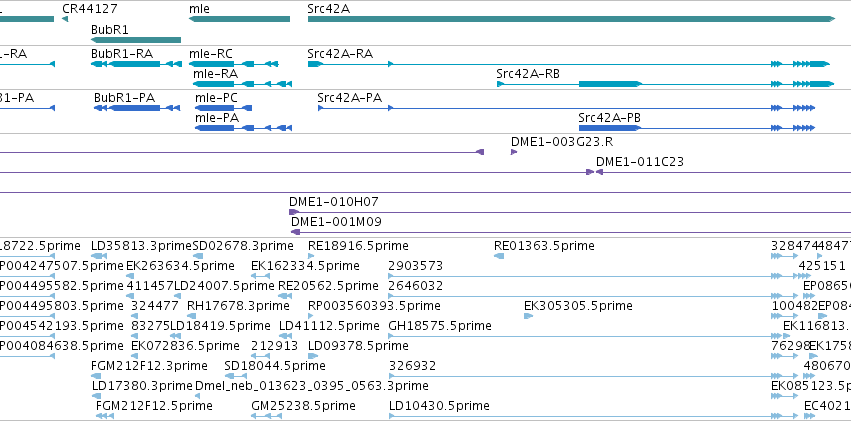Select the mle-RC transcript glyph

233,64
